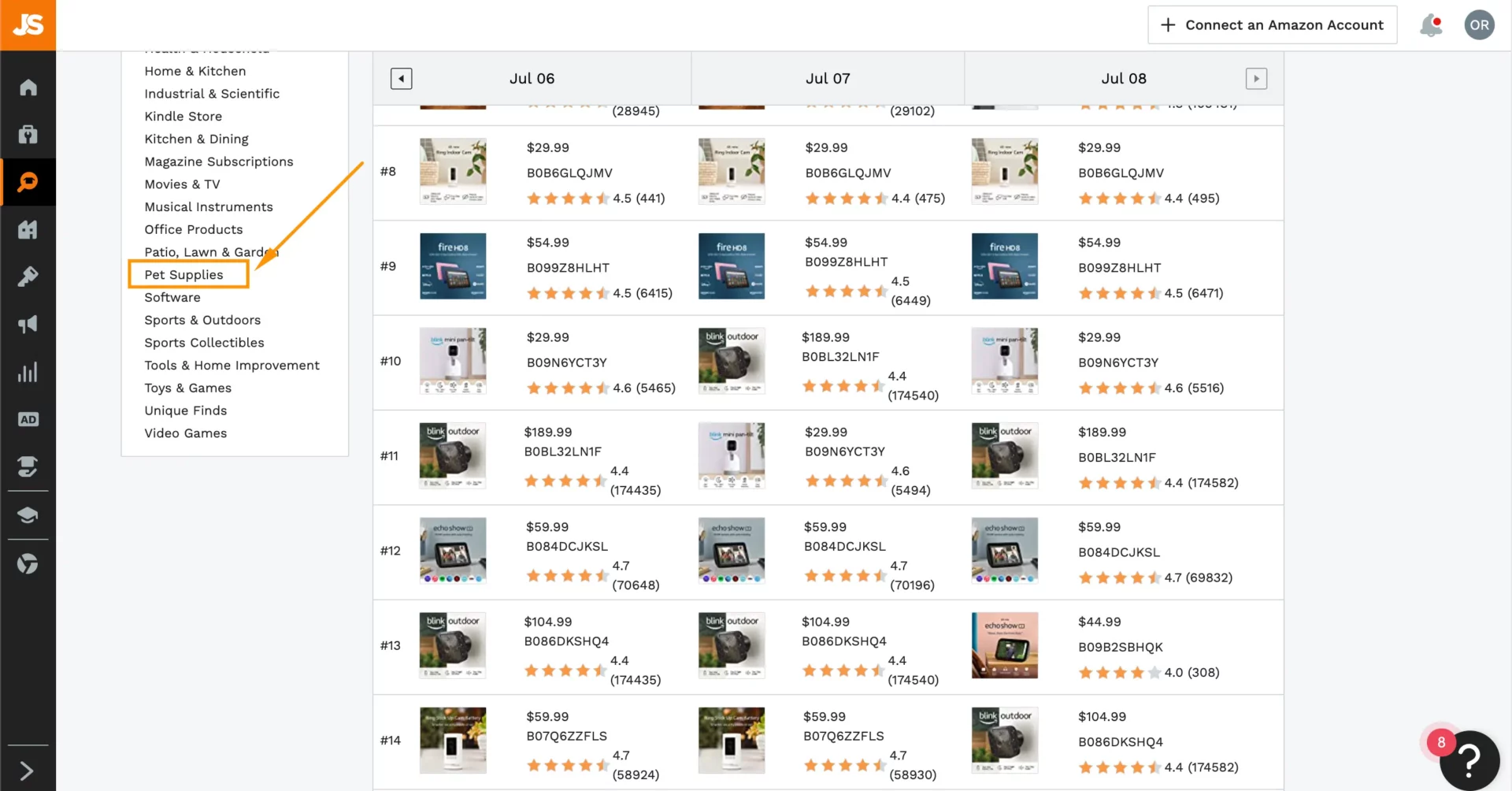Open the bar chart analytics sidebar icon

click(28, 372)
